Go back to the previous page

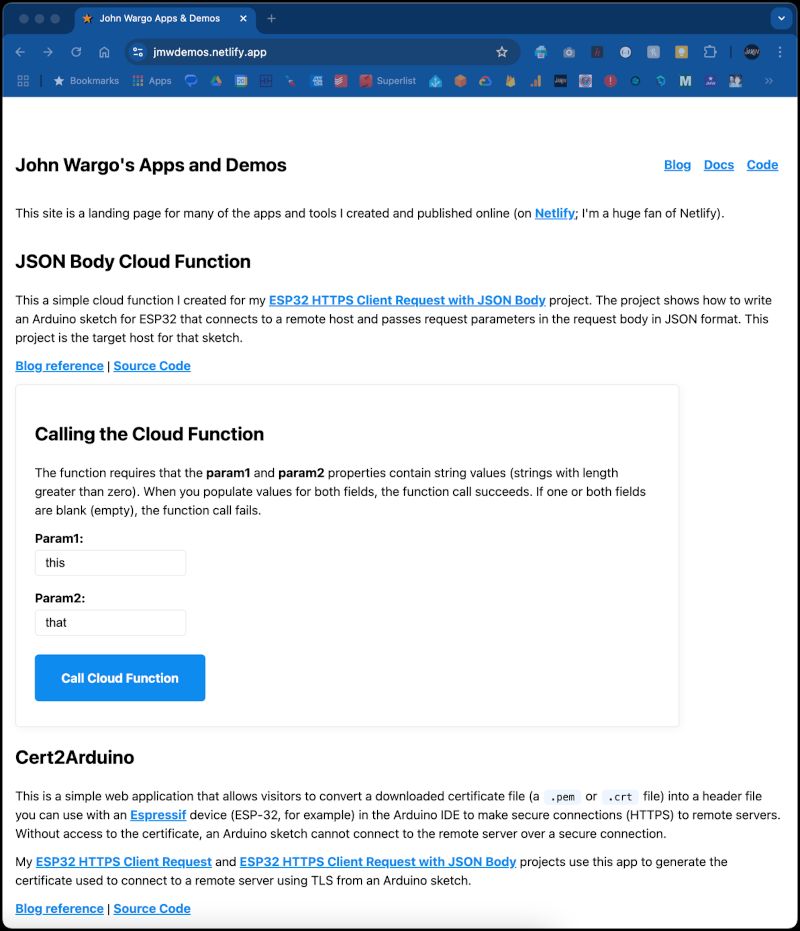[x=20, y=52]
